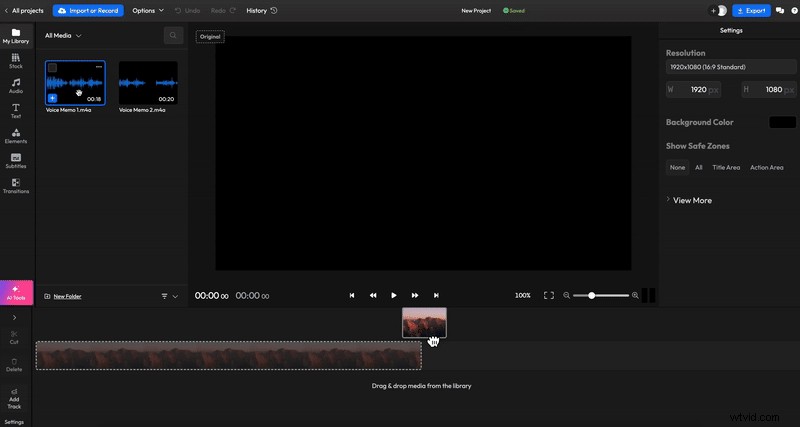The height and width of the screenshot is (427, 800).
Task: Open more options on Voice Memo 1
Action: pos(98,67)
